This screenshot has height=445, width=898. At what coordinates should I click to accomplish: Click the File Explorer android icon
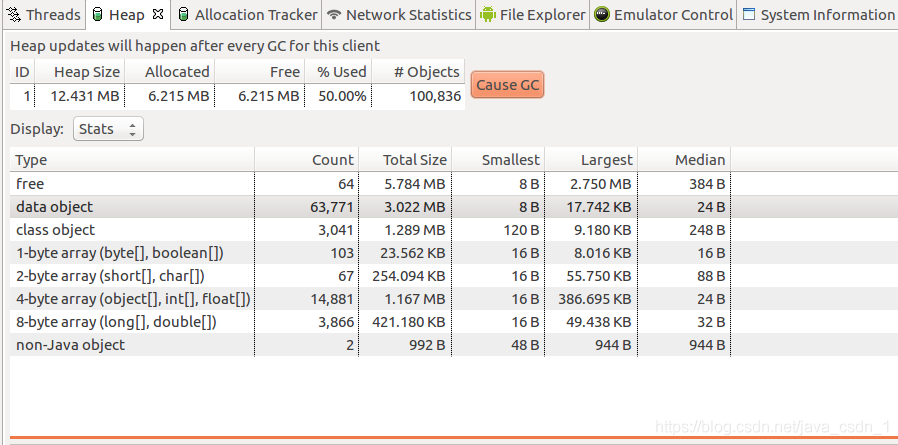coord(488,15)
